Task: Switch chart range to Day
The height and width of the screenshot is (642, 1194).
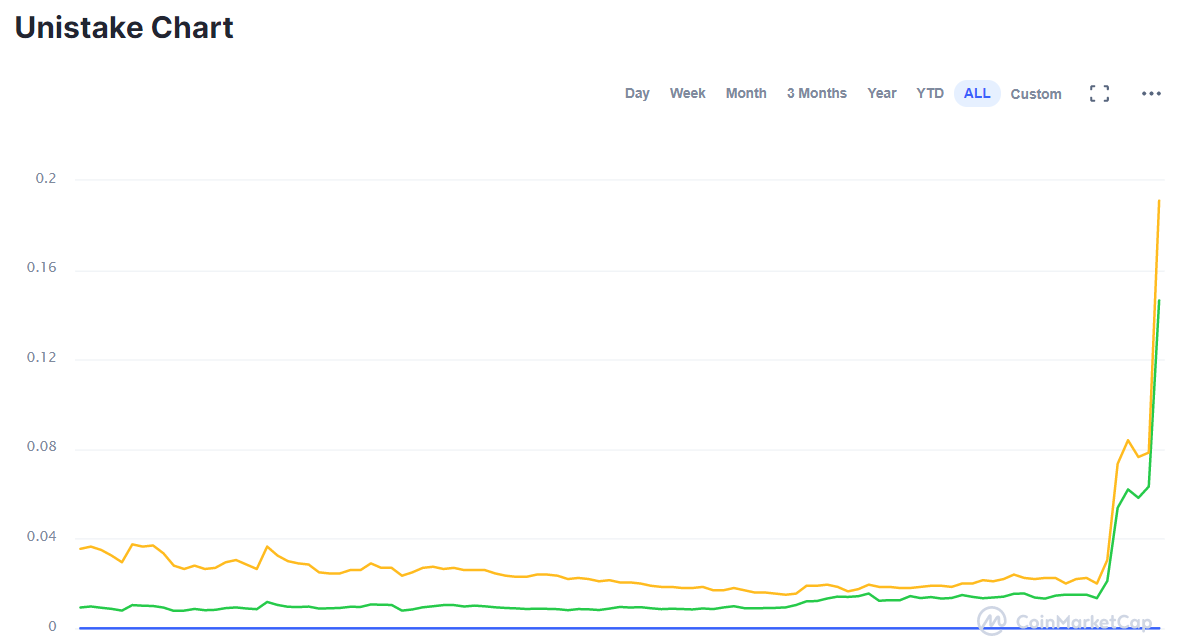Action: tap(637, 93)
